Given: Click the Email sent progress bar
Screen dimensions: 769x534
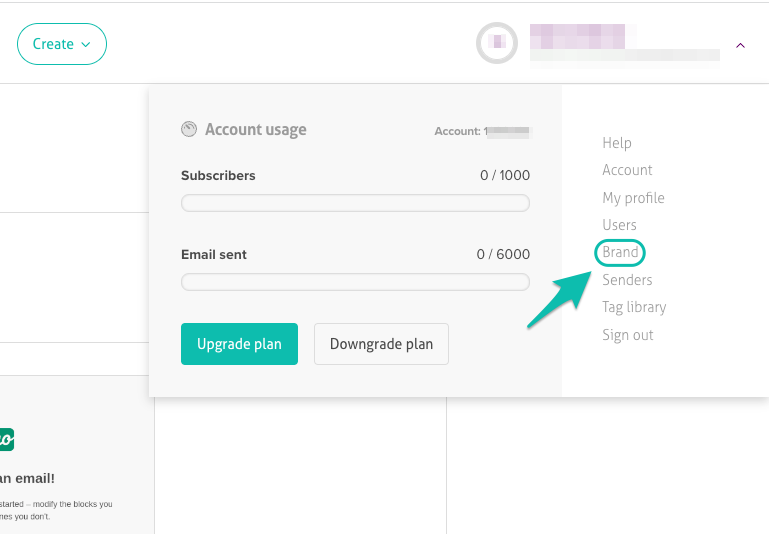Looking at the screenshot, I should (x=355, y=282).
